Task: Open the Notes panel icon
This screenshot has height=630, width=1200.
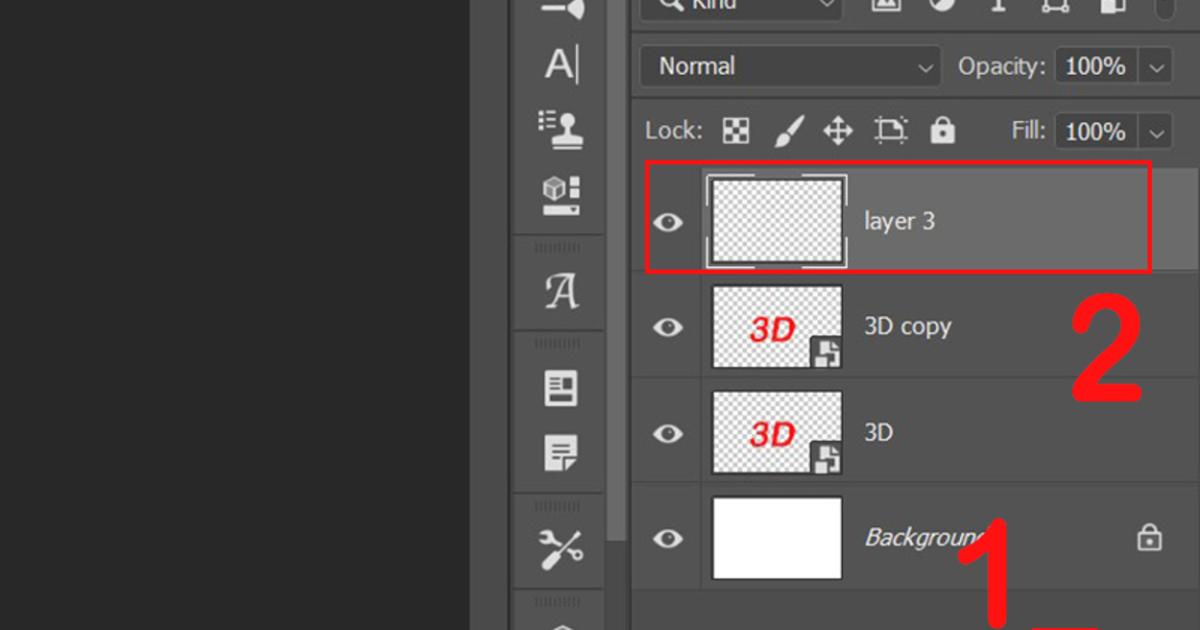Action: click(561, 453)
